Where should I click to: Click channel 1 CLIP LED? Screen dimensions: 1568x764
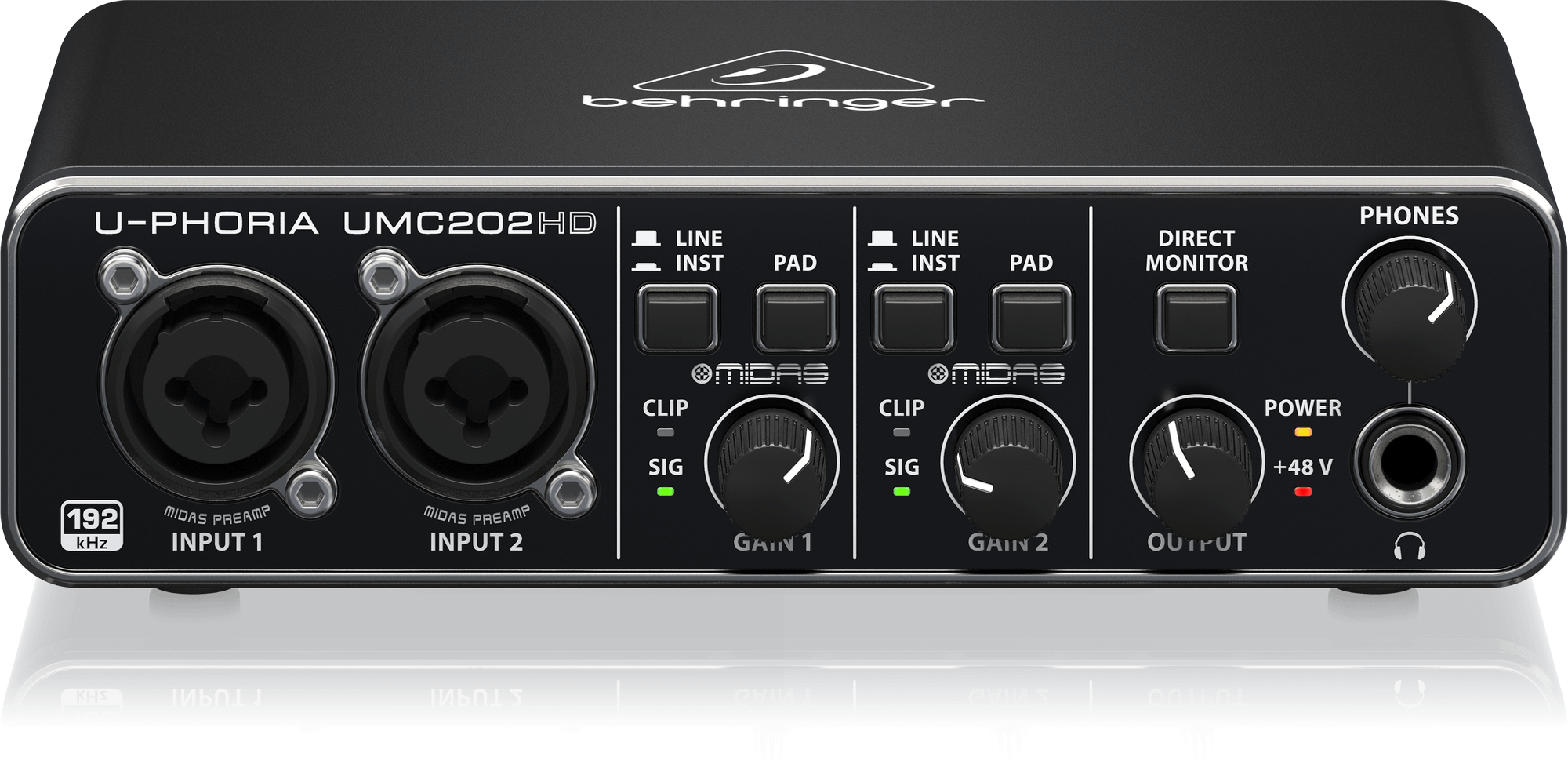[665, 432]
